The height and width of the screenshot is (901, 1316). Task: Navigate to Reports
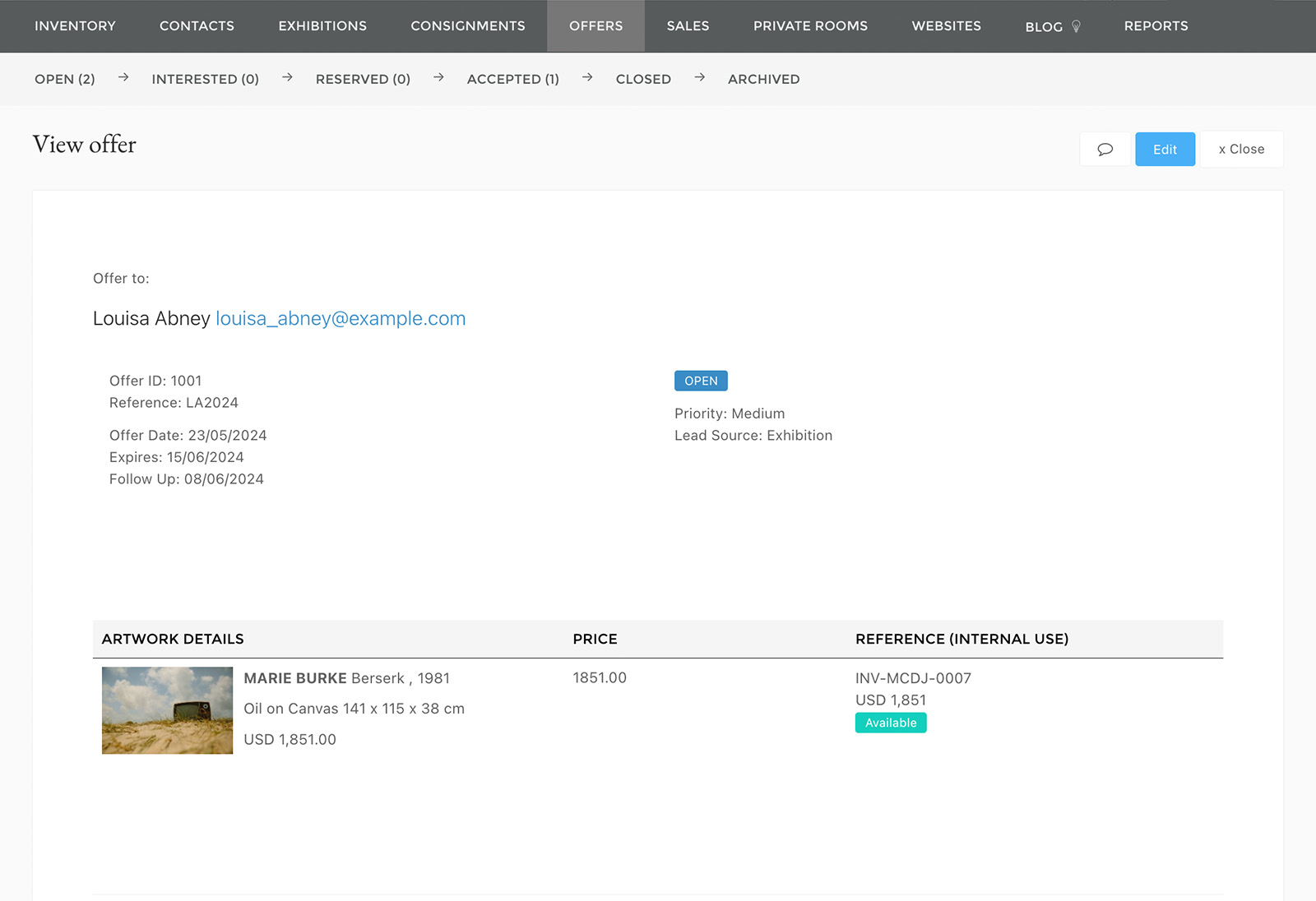pos(1156,26)
